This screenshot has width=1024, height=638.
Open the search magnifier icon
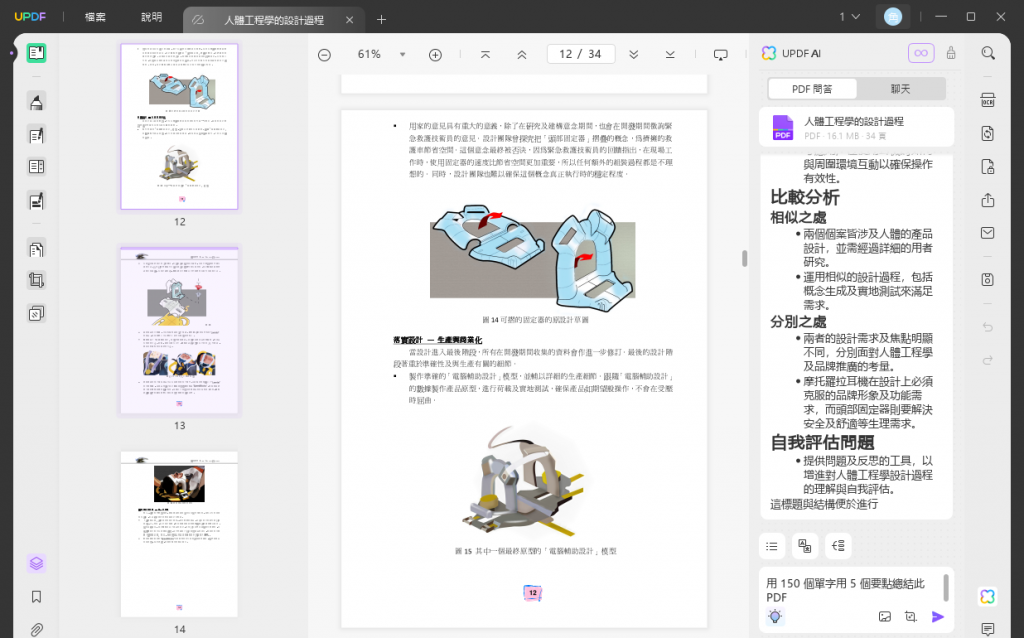pyautogui.click(x=988, y=53)
